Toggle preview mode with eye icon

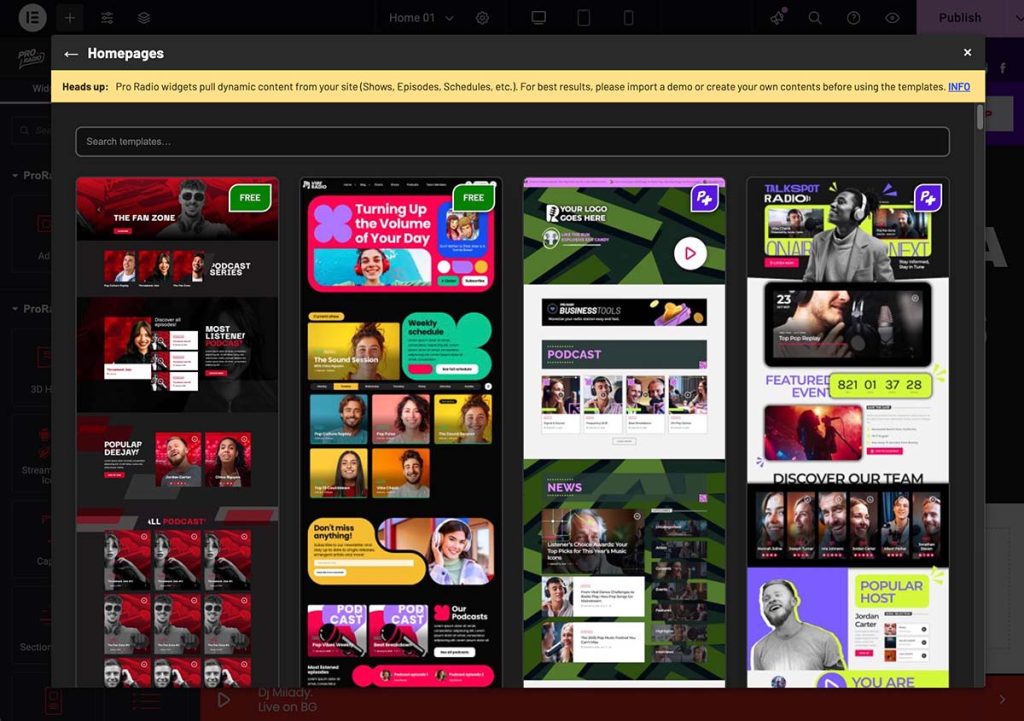pyautogui.click(x=892, y=18)
